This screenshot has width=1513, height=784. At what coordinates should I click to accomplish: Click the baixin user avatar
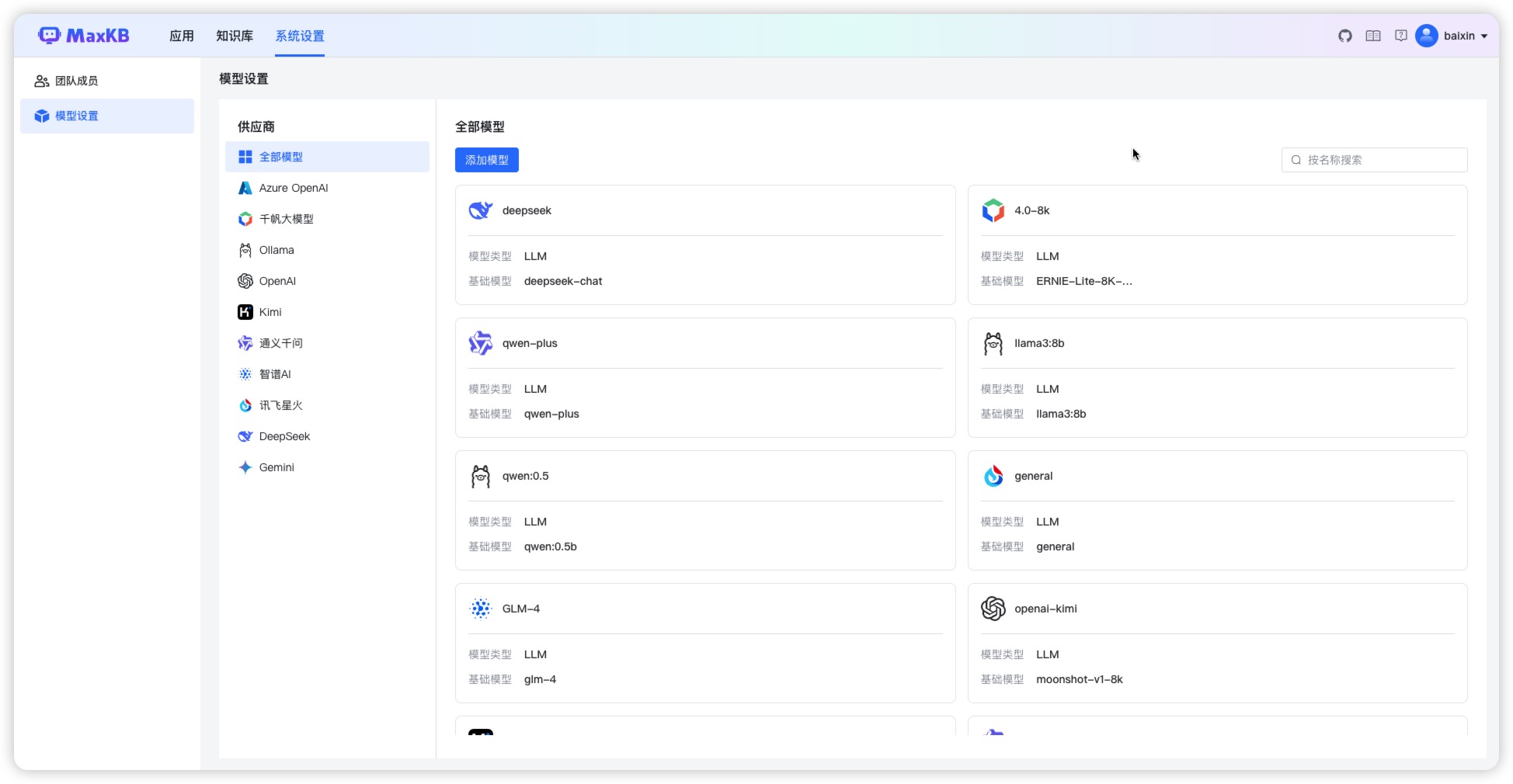(1427, 36)
